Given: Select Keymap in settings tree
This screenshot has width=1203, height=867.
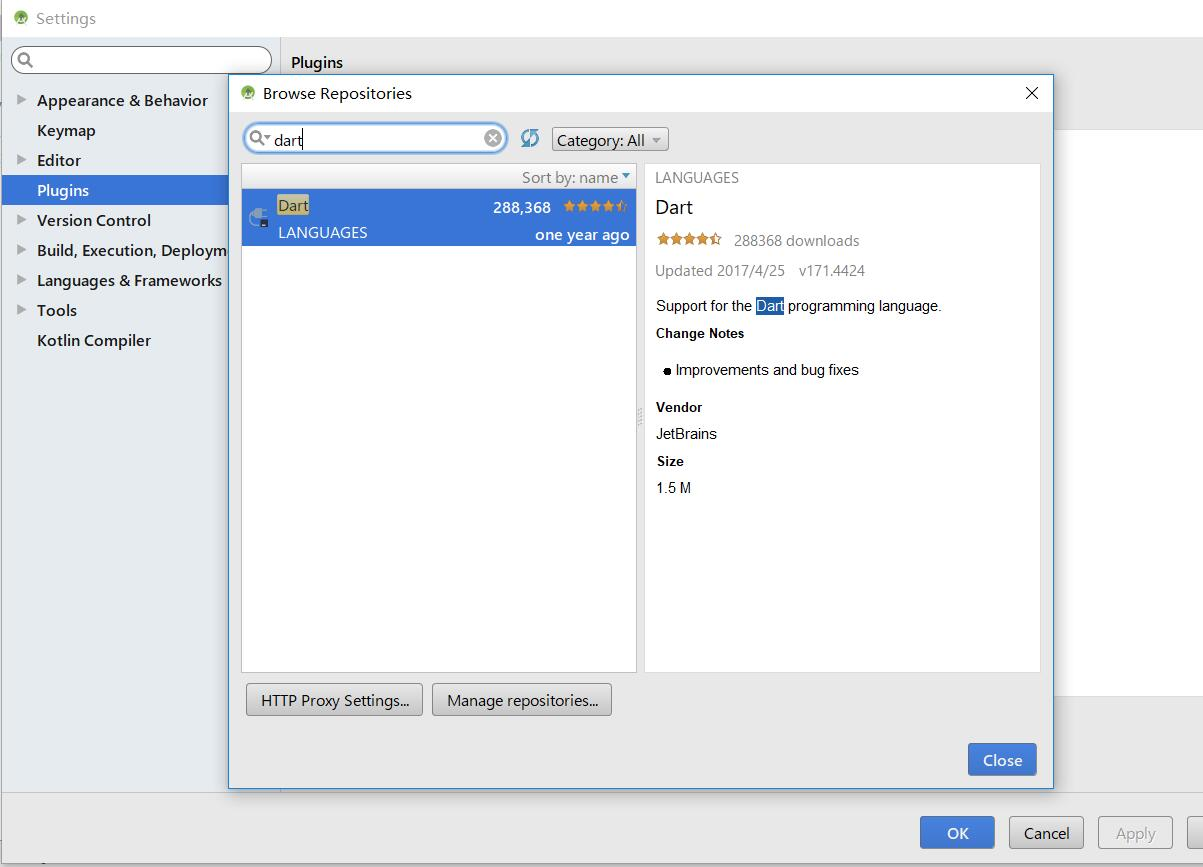Looking at the screenshot, I should click(66, 130).
